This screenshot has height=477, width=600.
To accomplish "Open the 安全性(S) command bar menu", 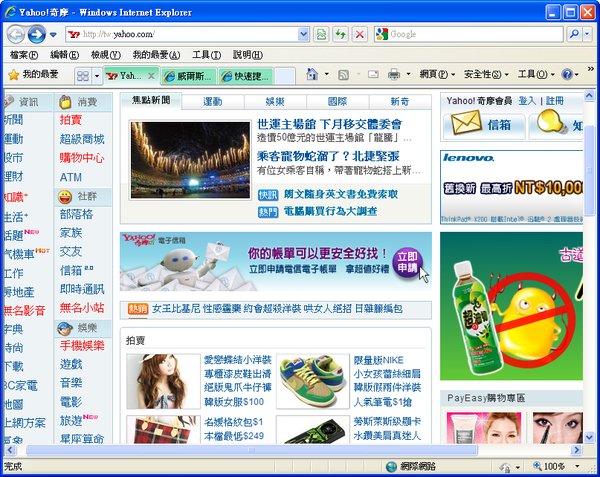I will click(x=486, y=74).
